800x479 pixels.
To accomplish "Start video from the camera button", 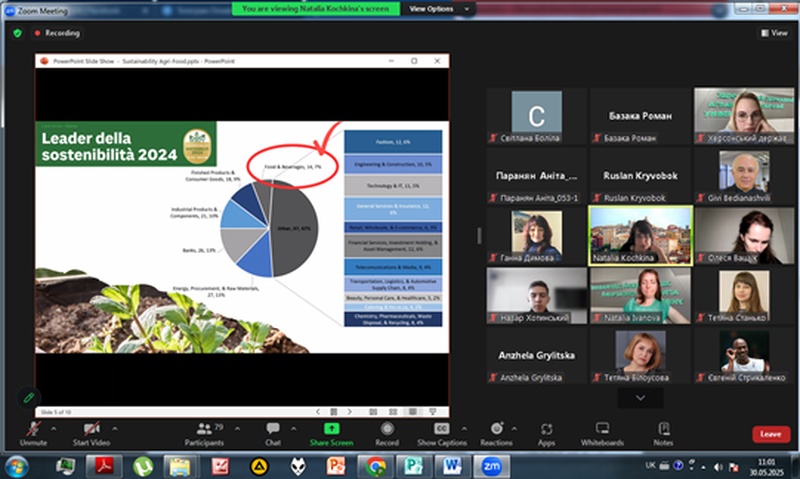I will pos(91,434).
